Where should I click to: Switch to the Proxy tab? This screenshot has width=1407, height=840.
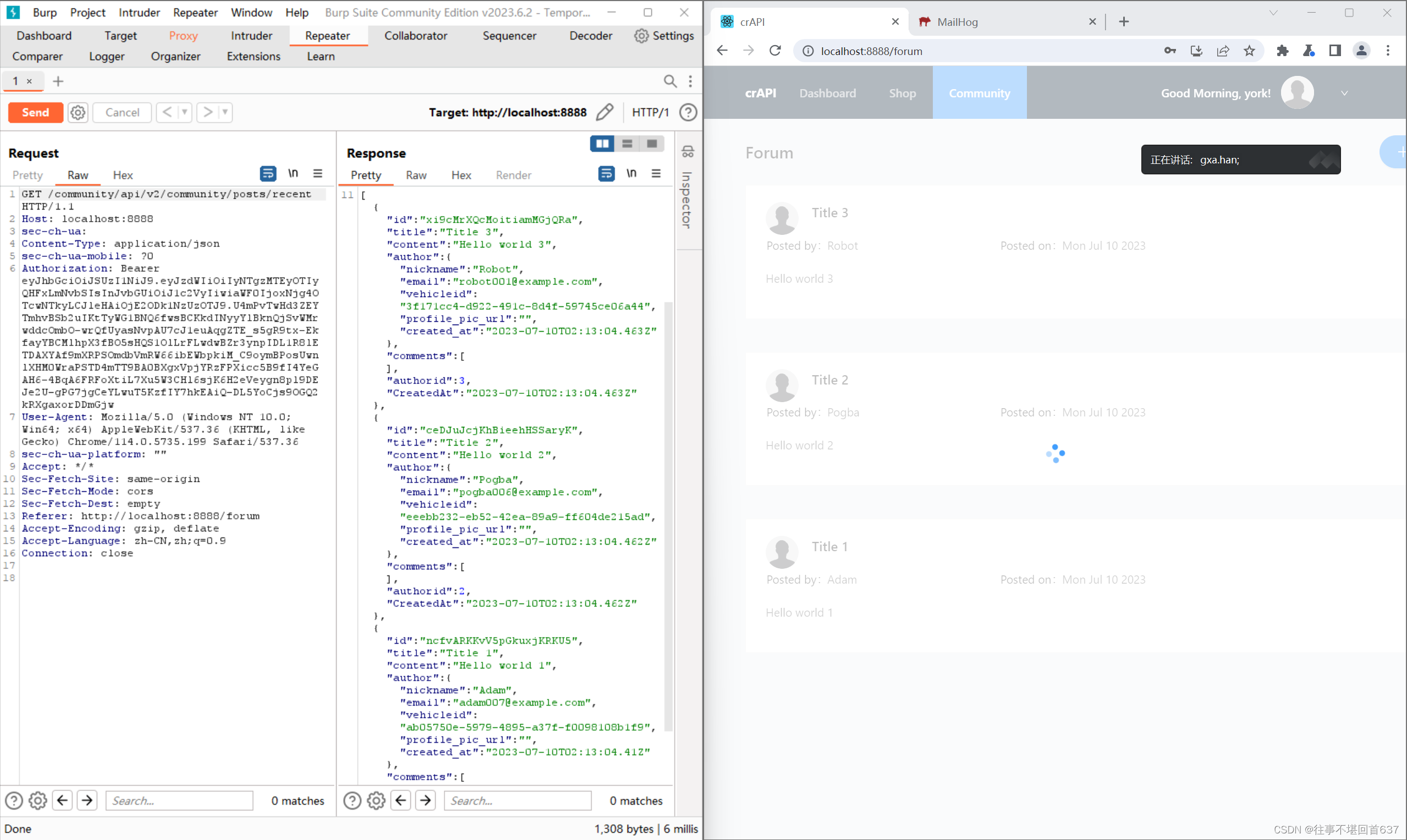(x=183, y=36)
